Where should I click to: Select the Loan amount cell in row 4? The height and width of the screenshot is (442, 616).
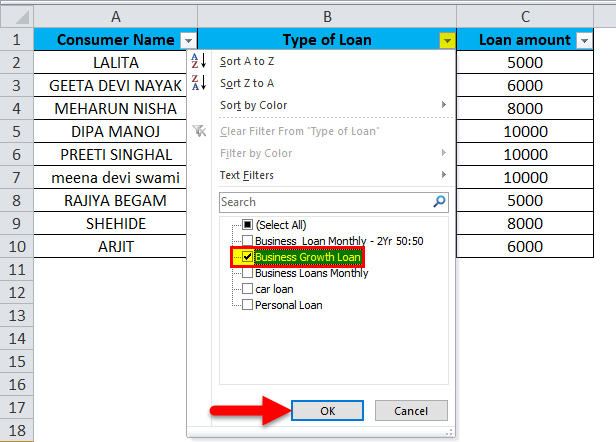(x=525, y=108)
